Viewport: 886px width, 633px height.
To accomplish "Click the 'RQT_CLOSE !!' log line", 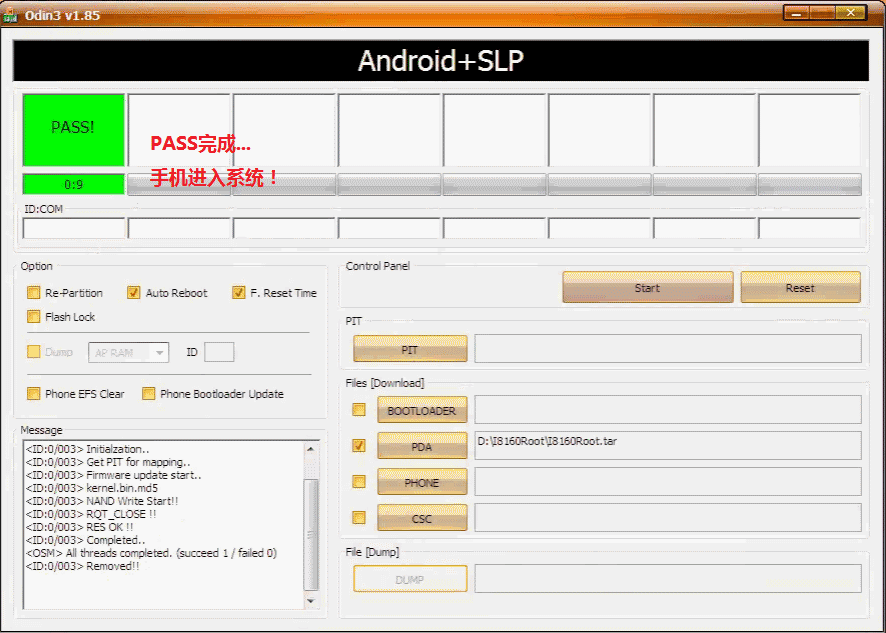I will pos(91,514).
